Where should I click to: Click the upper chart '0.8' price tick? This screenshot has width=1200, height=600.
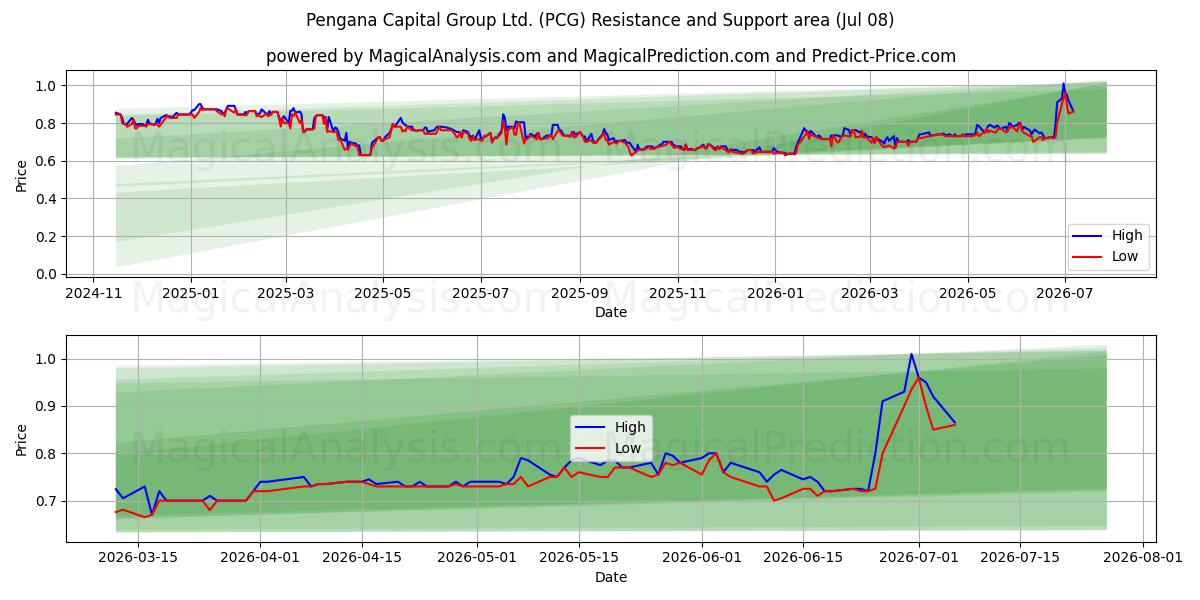click(49, 124)
